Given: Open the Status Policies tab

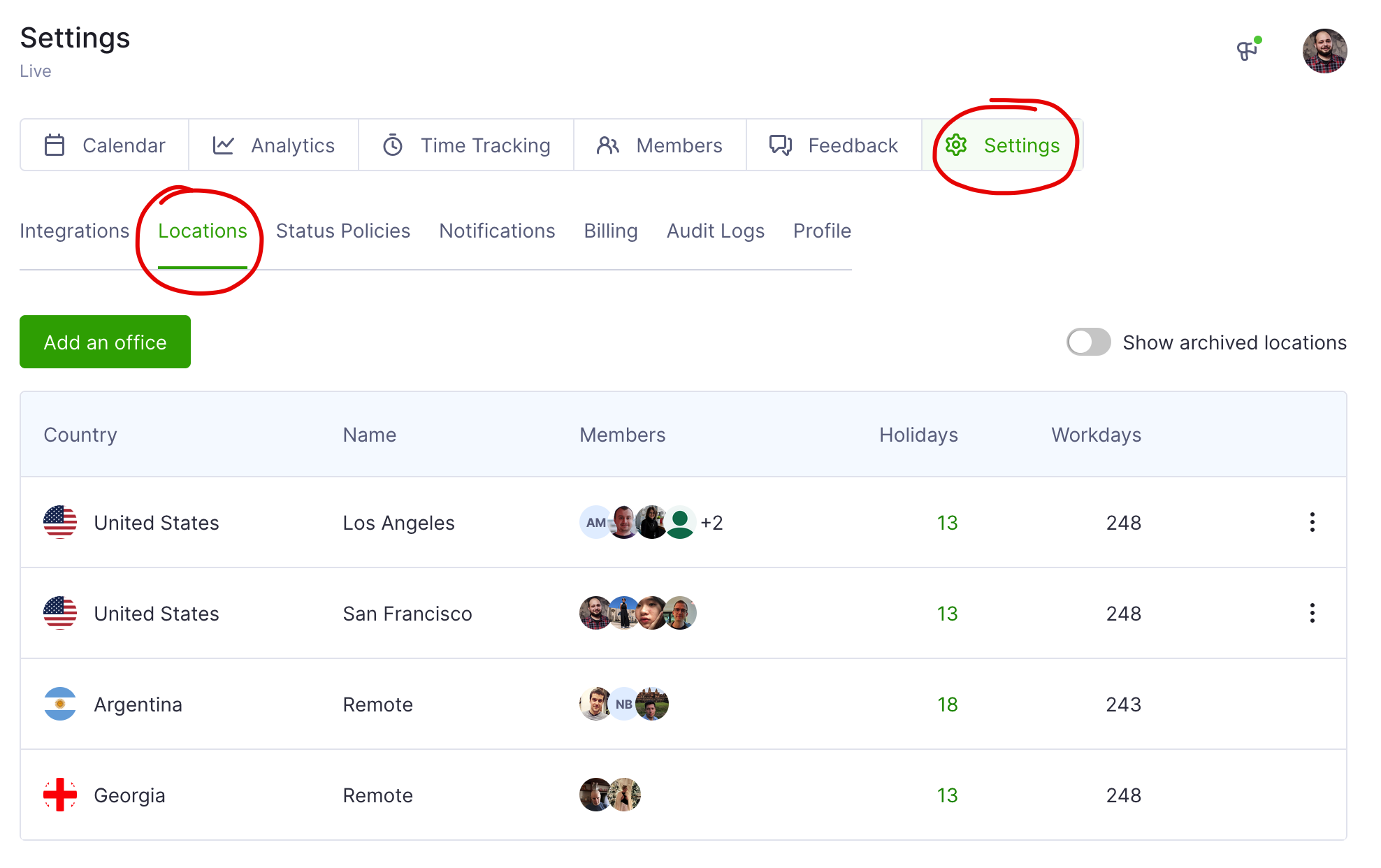Looking at the screenshot, I should tap(343, 231).
